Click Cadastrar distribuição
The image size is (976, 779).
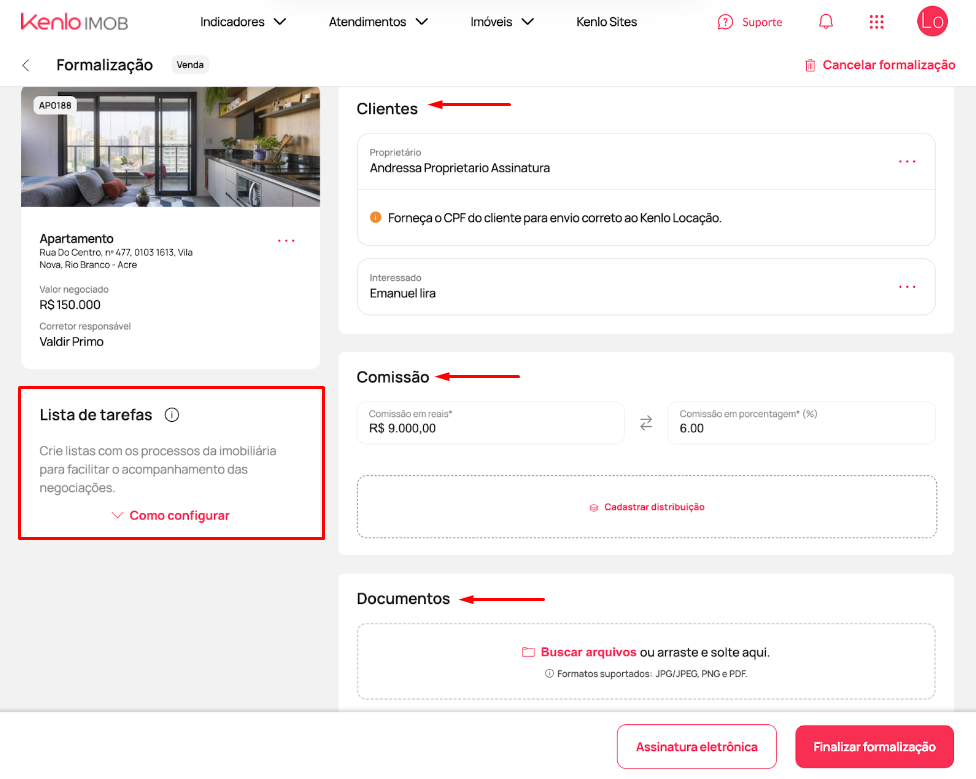coord(654,507)
